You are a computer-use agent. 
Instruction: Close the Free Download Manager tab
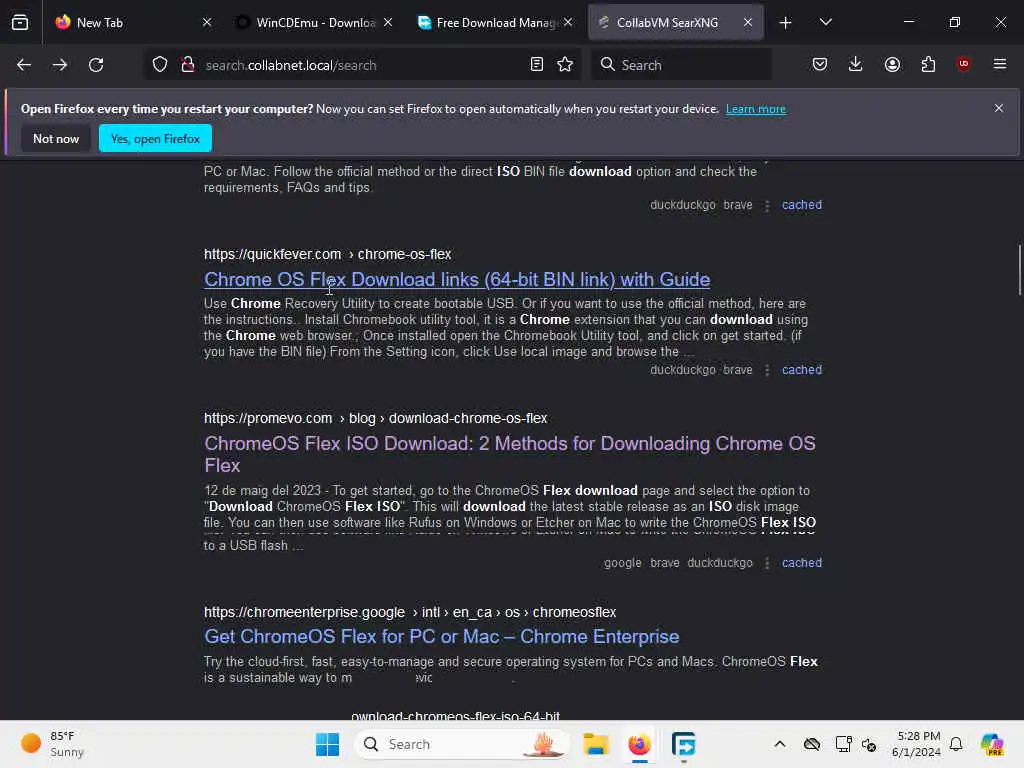pos(568,22)
